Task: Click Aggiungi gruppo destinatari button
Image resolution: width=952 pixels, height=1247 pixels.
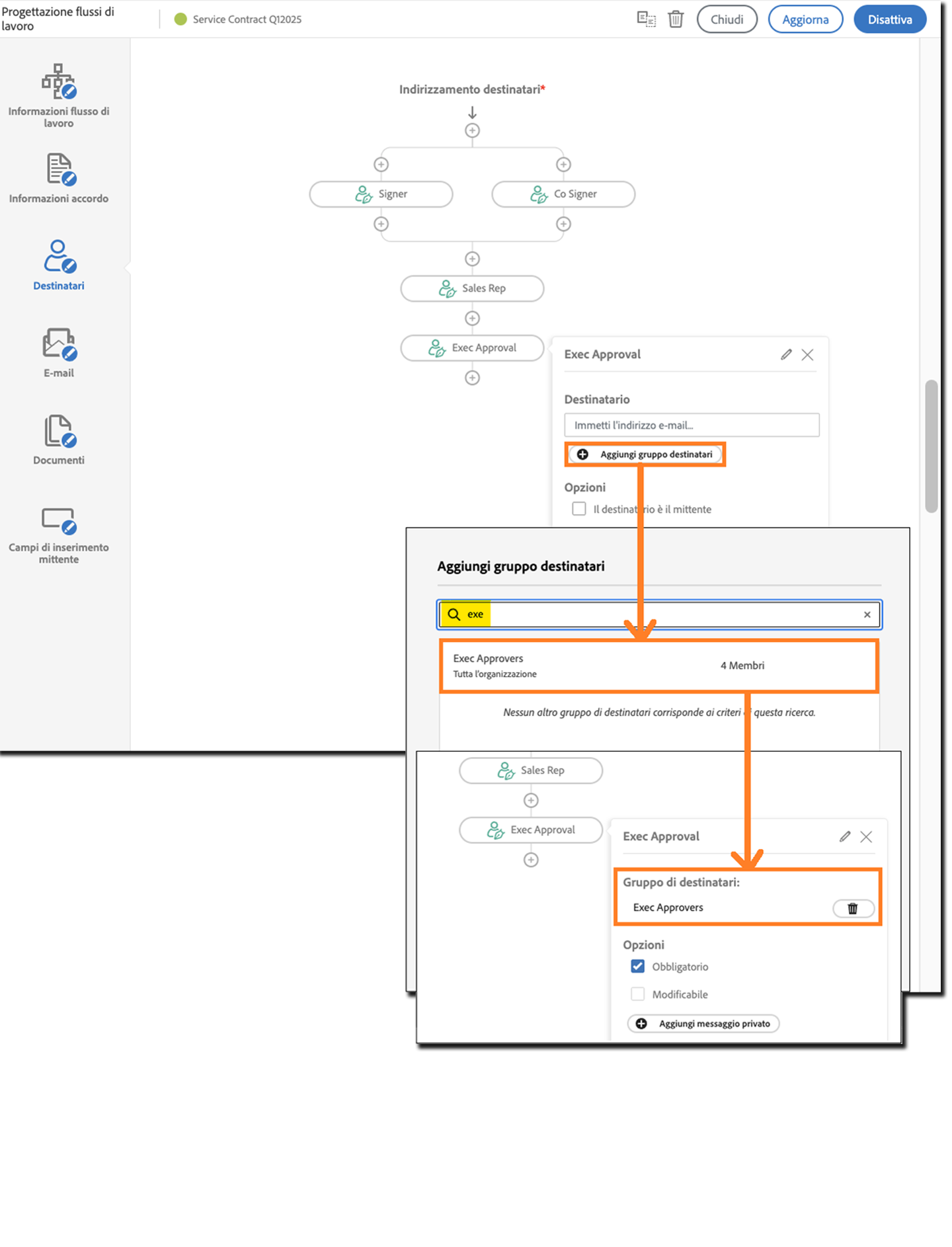Action: pyautogui.click(x=645, y=455)
